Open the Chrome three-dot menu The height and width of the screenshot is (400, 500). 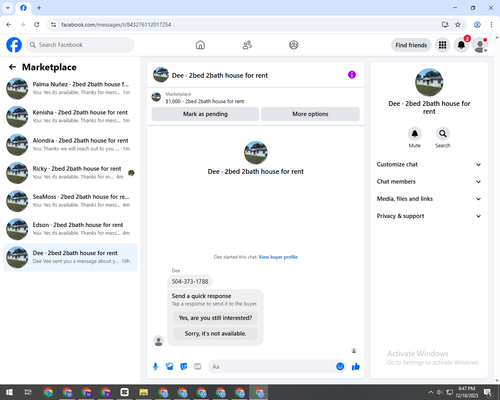(491, 25)
